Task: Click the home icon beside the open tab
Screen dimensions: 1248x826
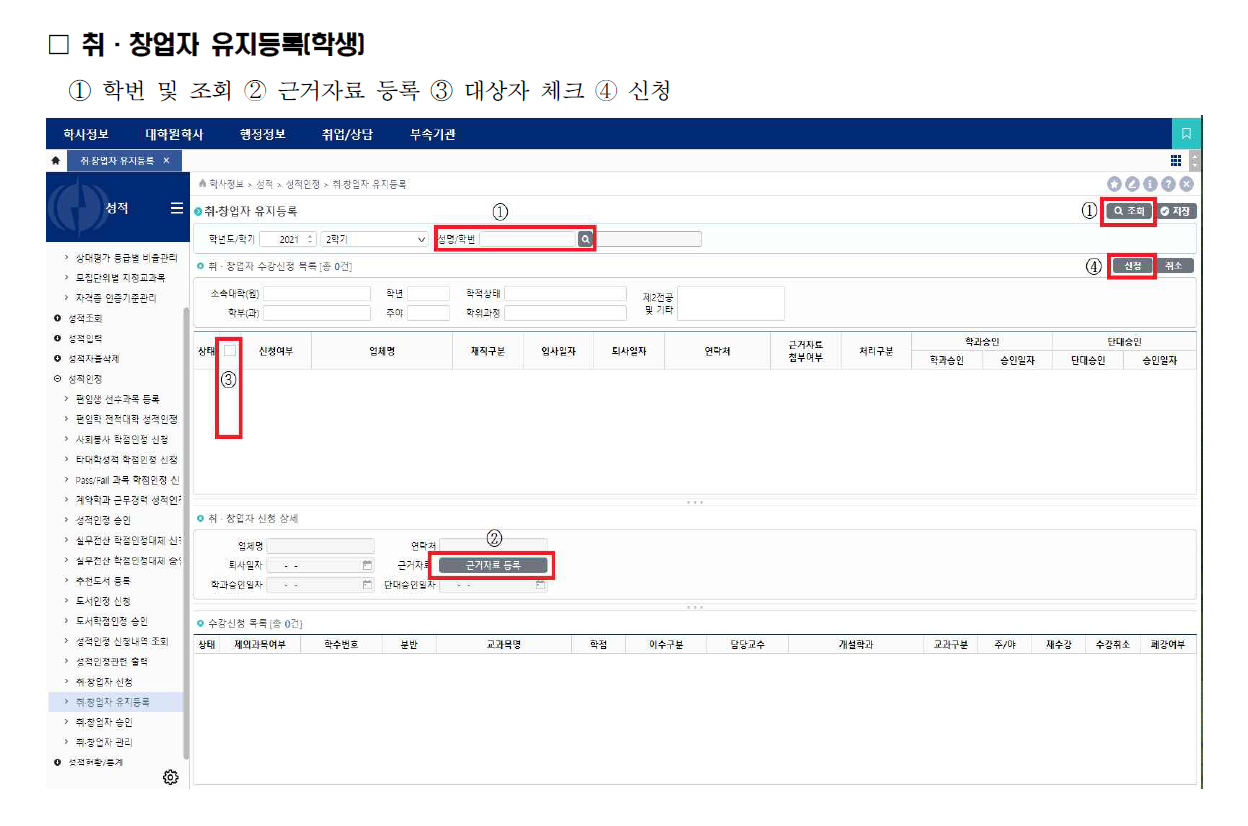Action: 56,161
